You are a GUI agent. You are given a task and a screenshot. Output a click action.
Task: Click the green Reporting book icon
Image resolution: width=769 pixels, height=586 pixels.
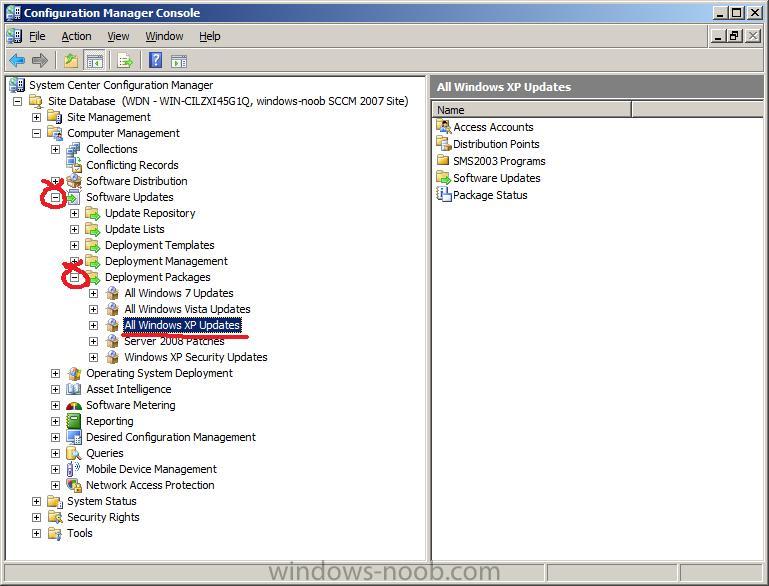point(74,421)
